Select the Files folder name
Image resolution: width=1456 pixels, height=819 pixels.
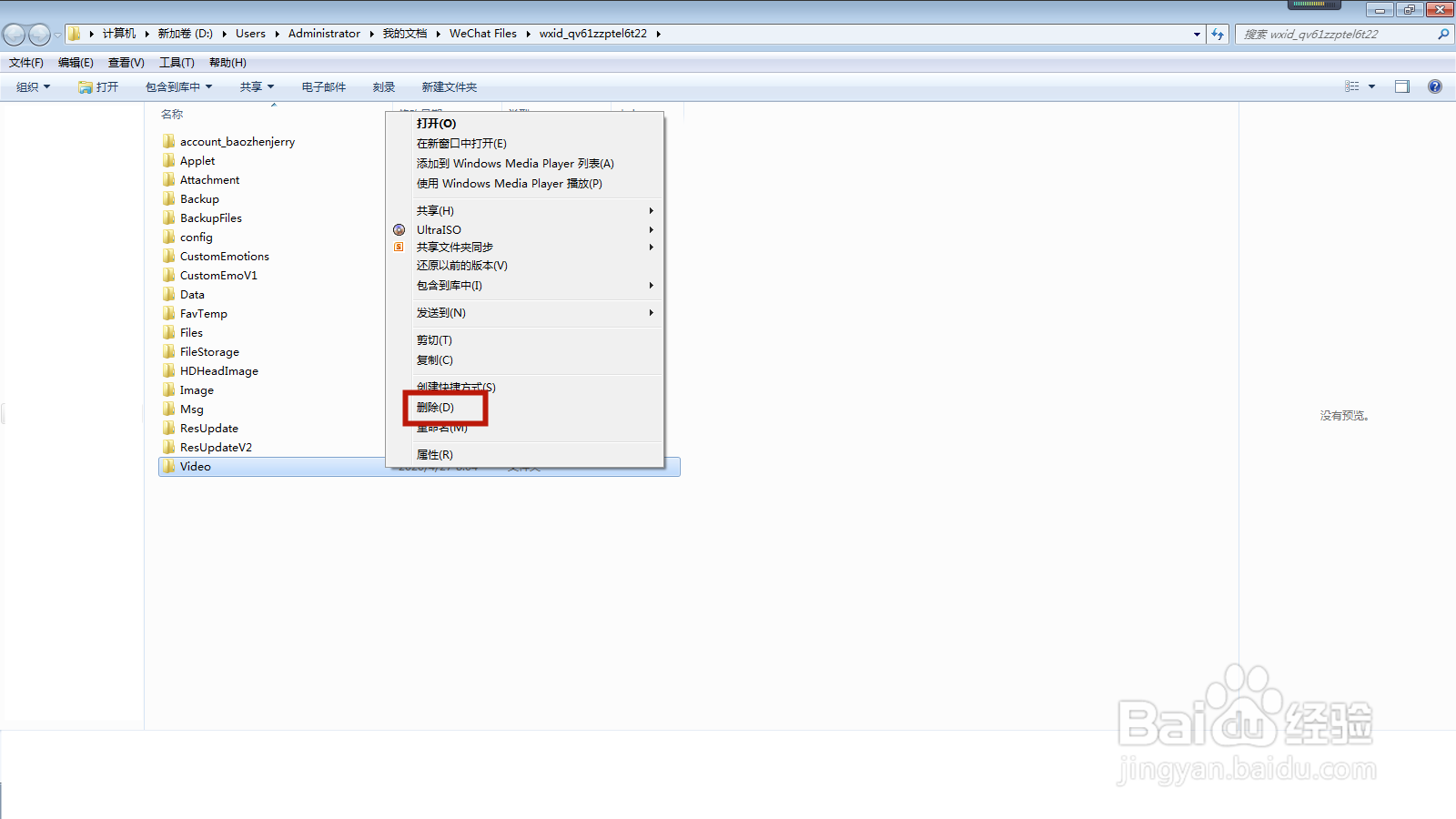191,332
